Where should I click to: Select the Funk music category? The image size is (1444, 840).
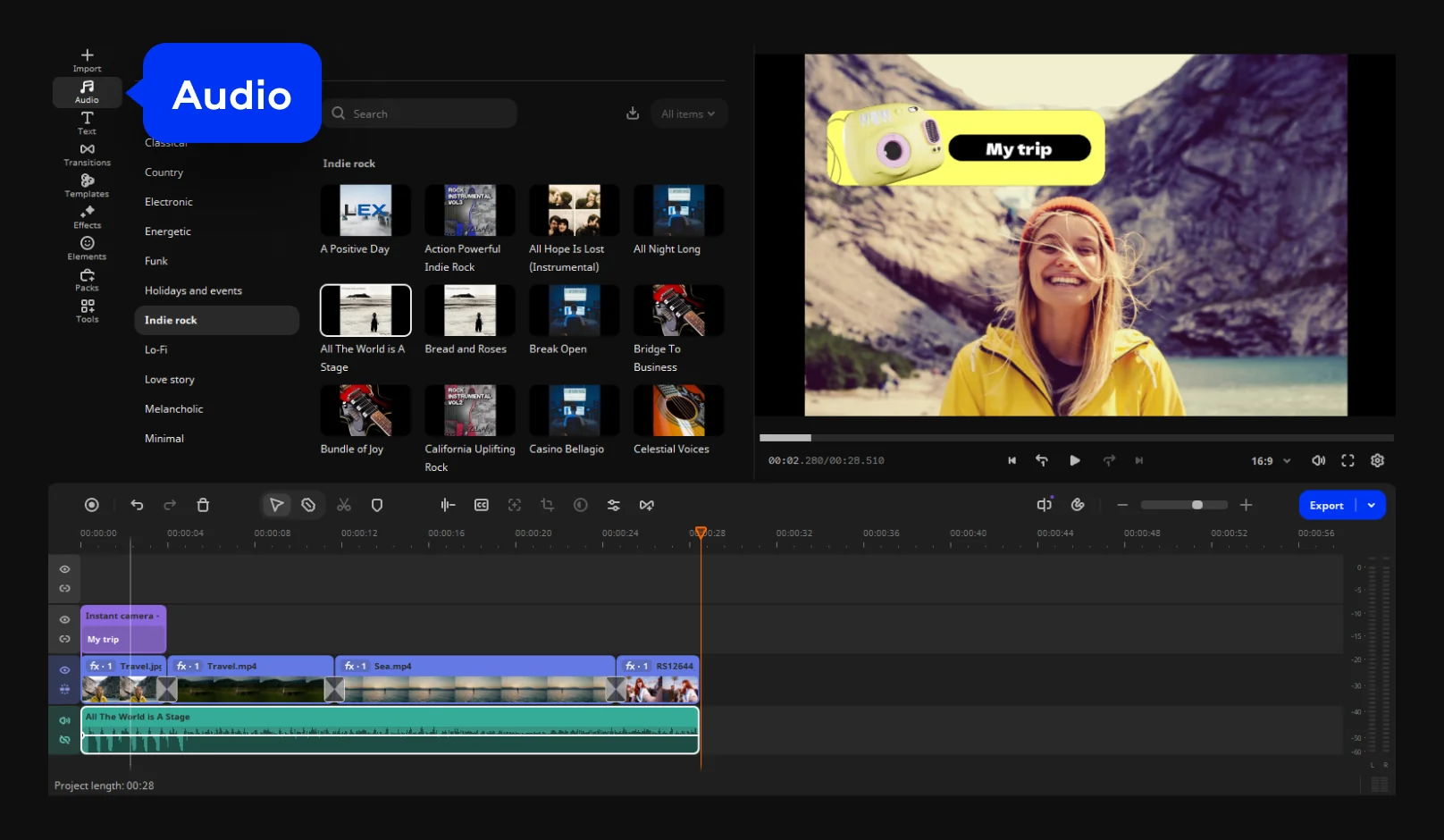tap(156, 261)
